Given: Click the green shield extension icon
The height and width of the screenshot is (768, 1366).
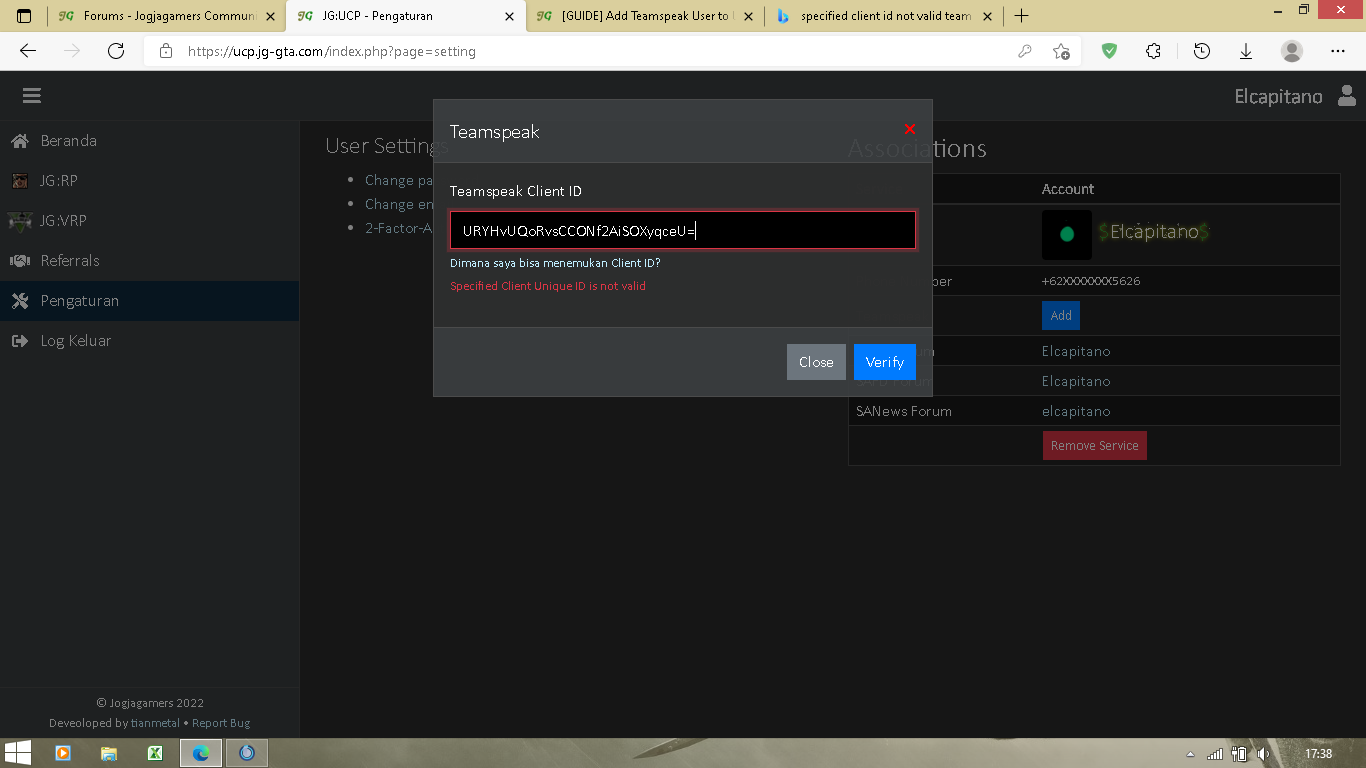Looking at the screenshot, I should click(x=1109, y=51).
